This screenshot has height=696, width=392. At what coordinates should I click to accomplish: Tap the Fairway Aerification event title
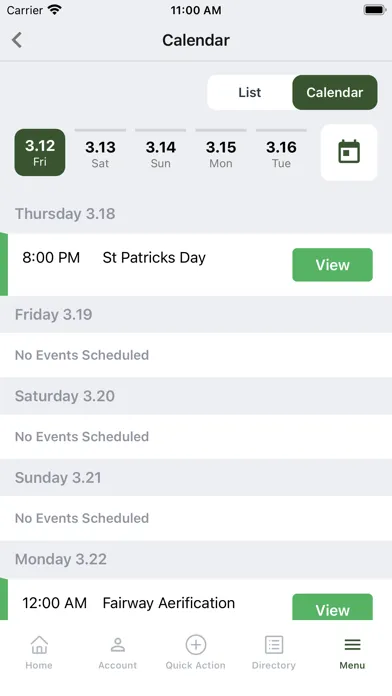169,603
